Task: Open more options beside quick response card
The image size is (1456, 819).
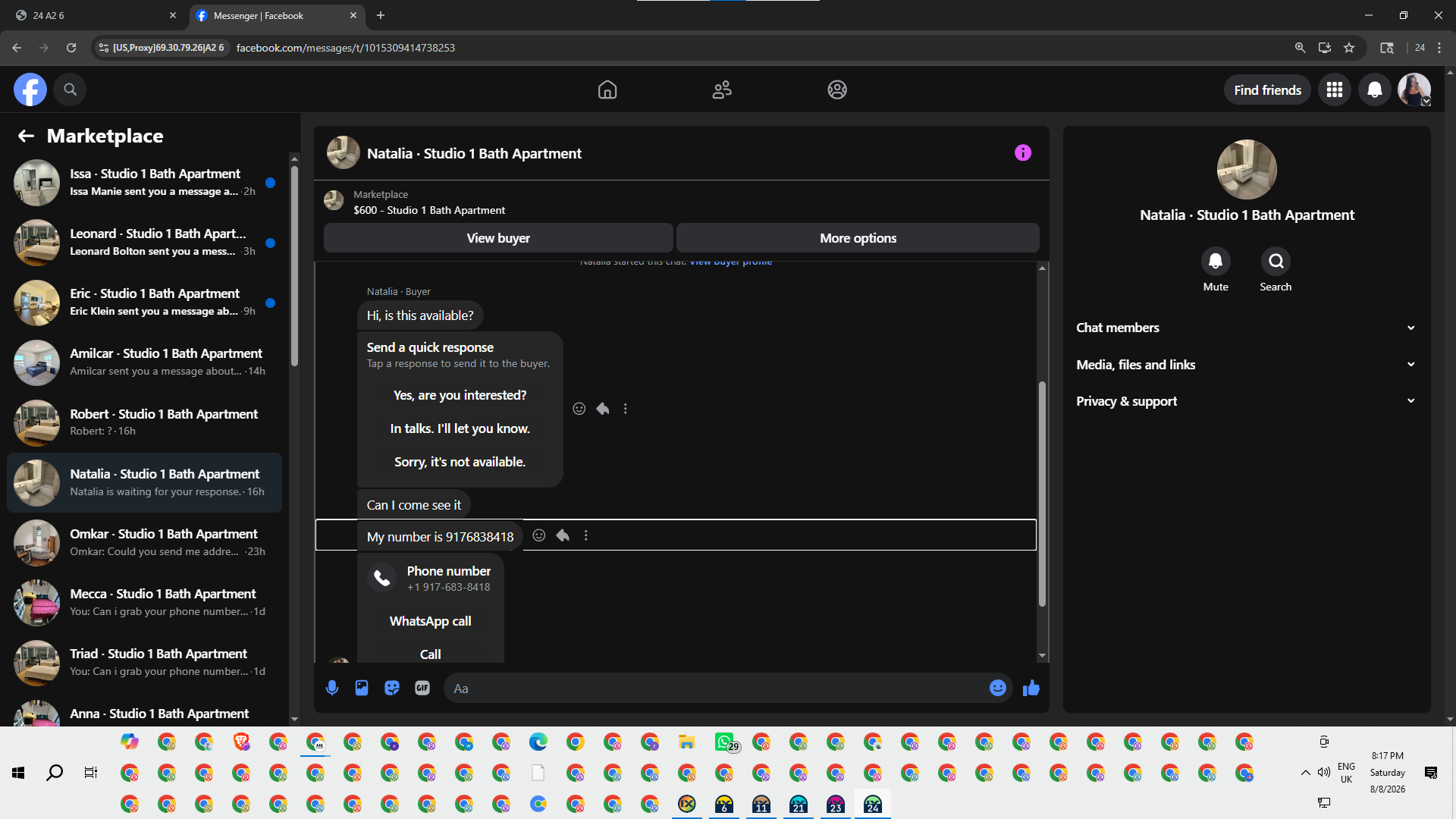Action: point(626,409)
